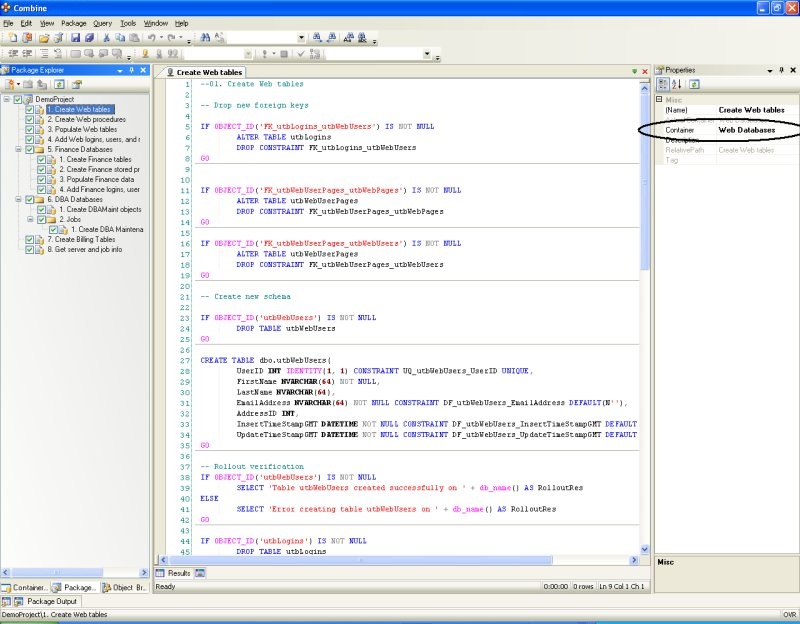
Task: Sort properties alphabetically with A-Z icon
Action: pos(676,84)
